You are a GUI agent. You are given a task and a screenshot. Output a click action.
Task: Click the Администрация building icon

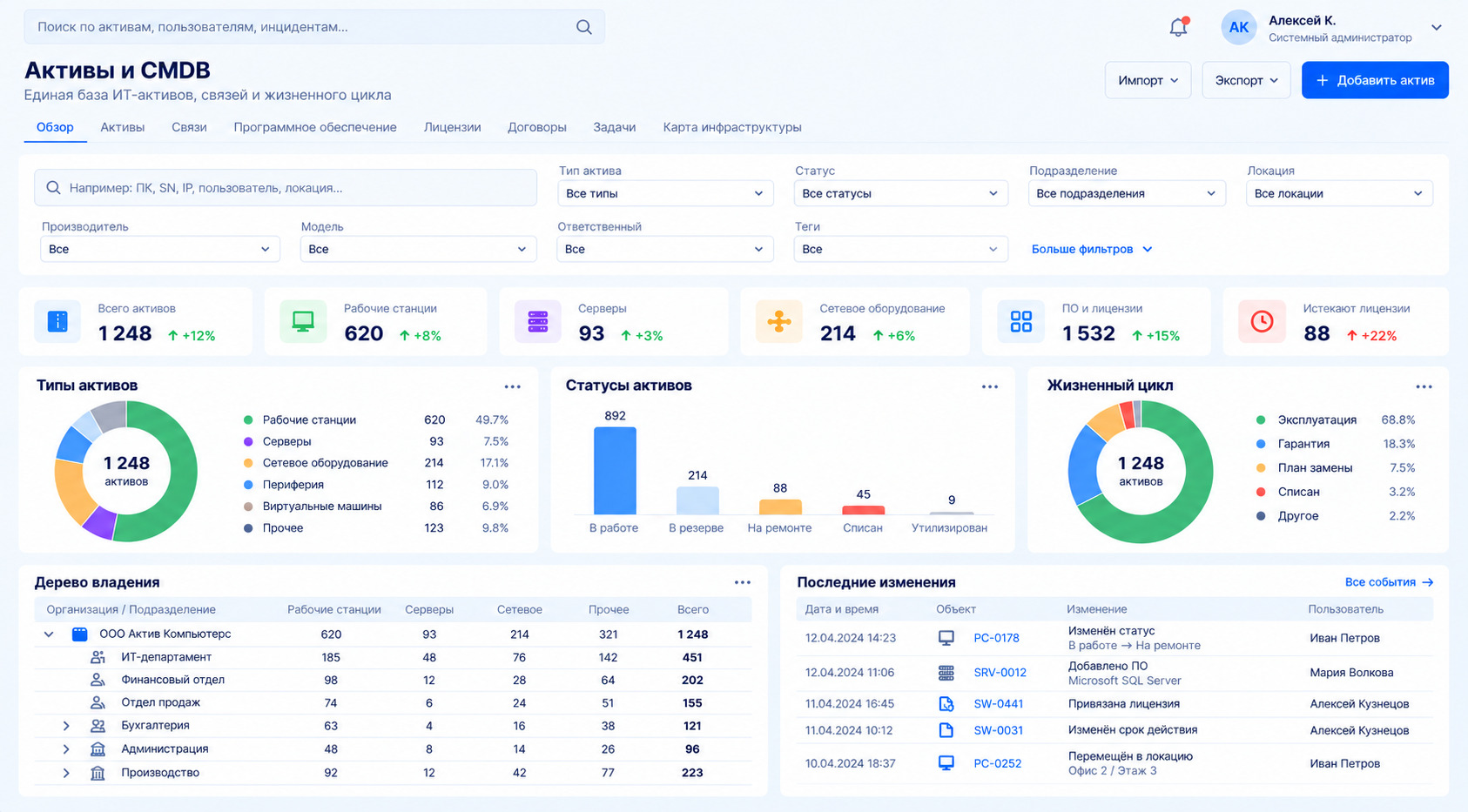[98, 748]
